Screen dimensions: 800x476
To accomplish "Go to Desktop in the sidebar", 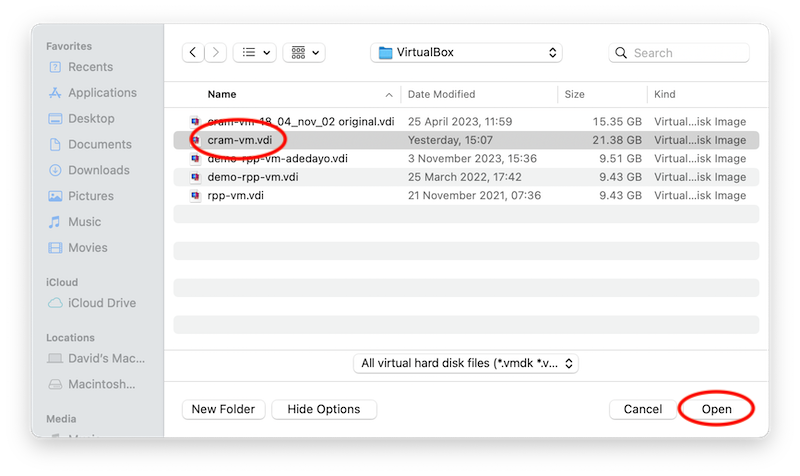I will [x=91, y=118].
